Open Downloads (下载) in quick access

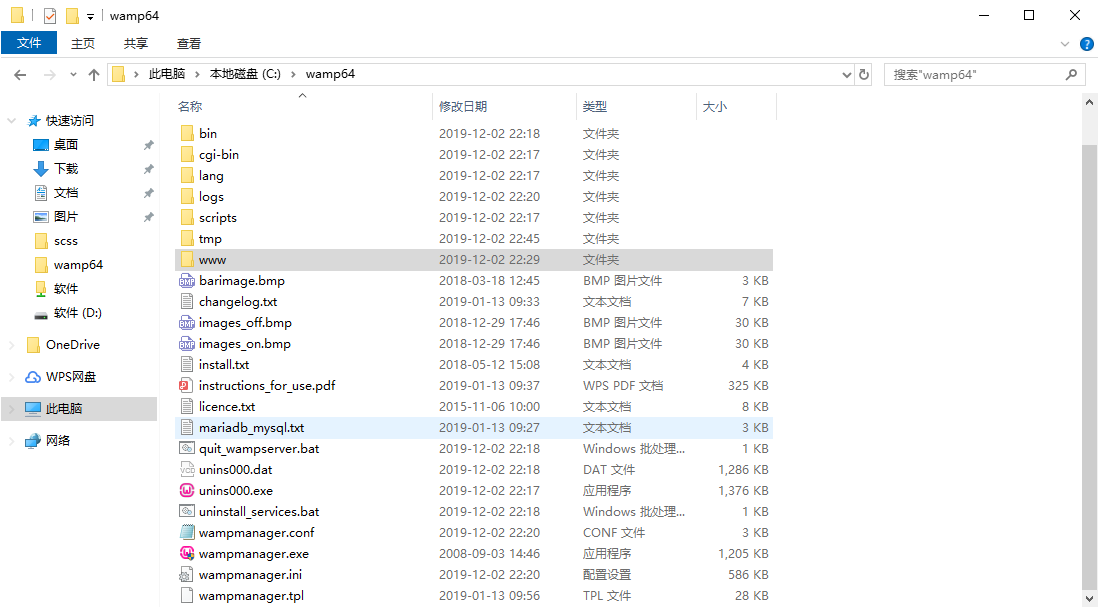(x=66, y=168)
